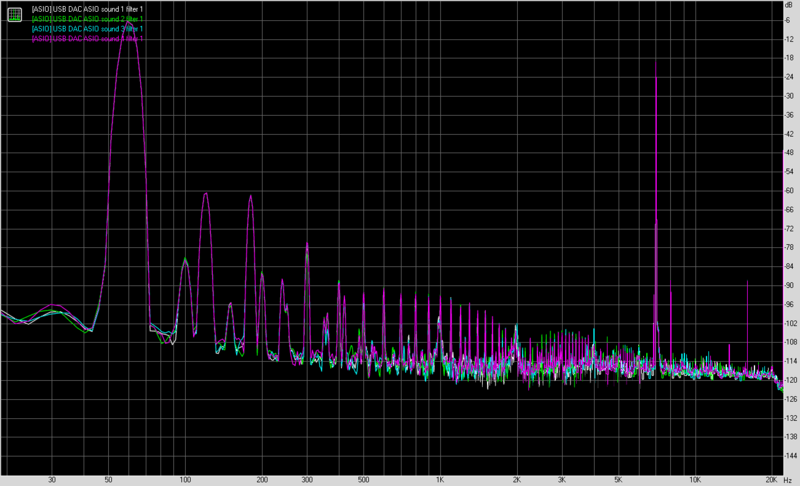Screen dimensions: 800x486
Task: Click the '-144' level axis label
Action: pyautogui.click(x=790, y=455)
